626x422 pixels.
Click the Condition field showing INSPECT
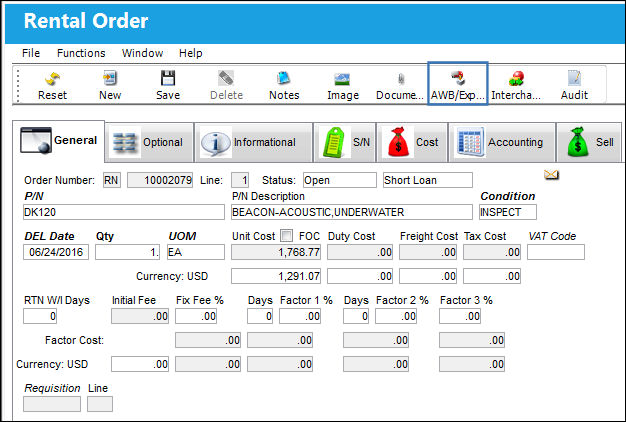[507, 212]
